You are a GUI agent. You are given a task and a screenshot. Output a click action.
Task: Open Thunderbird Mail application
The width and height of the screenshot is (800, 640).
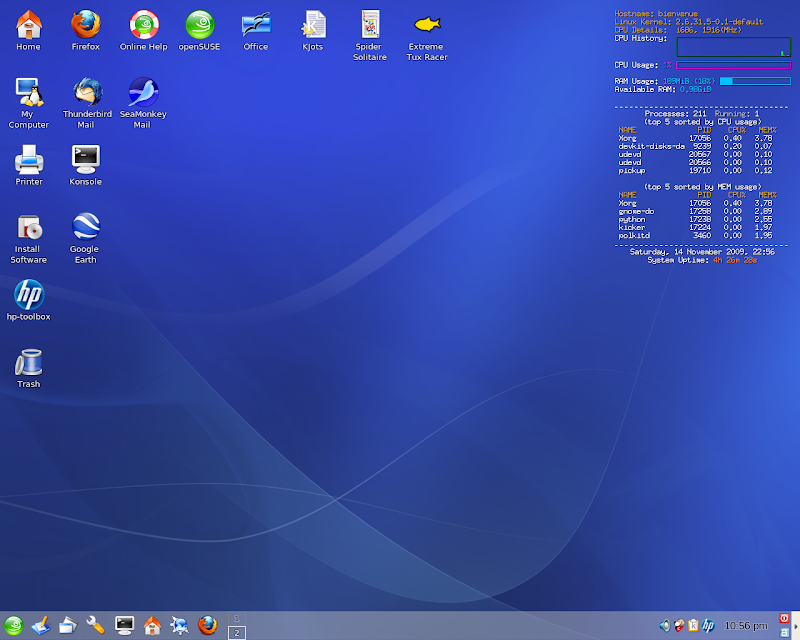coord(86,92)
